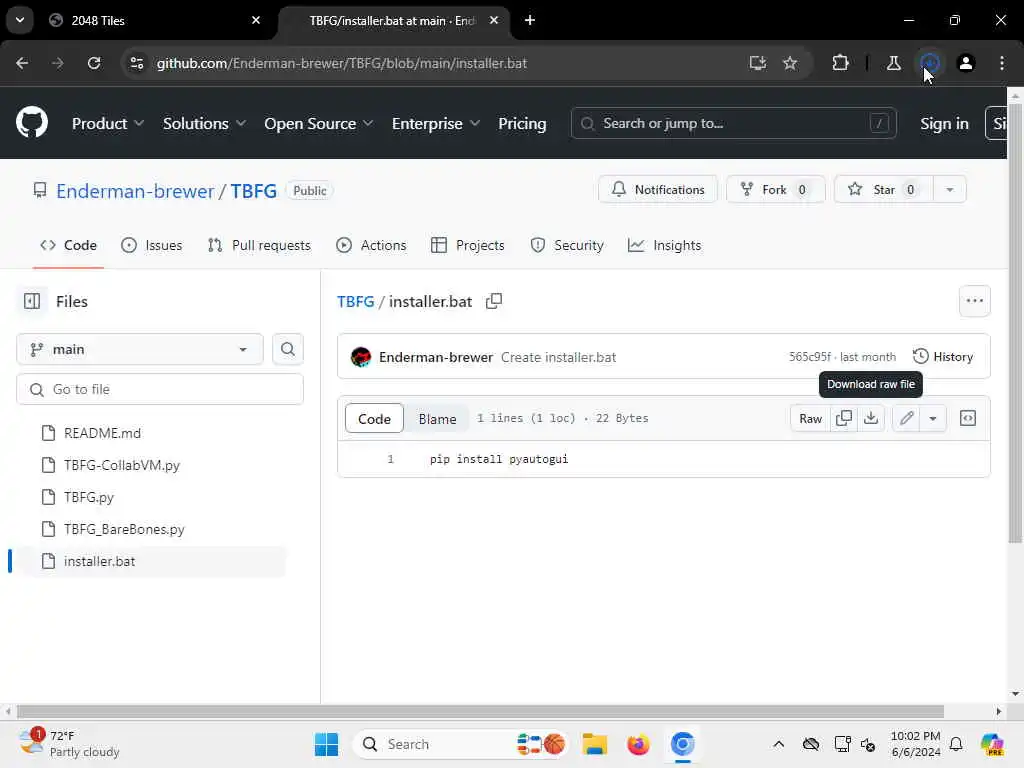The width and height of the screenshot is (1024, 768).
Task: Click the horizontal scrollbar at page bottom
Action: (x=481, y=711)
